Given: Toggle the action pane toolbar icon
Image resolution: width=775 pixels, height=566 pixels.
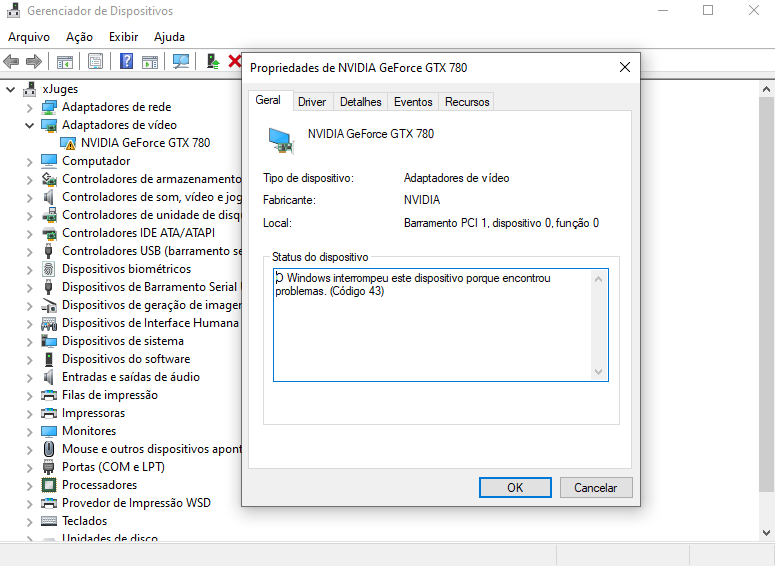Looking at the screenshot, I should [150, 62].
